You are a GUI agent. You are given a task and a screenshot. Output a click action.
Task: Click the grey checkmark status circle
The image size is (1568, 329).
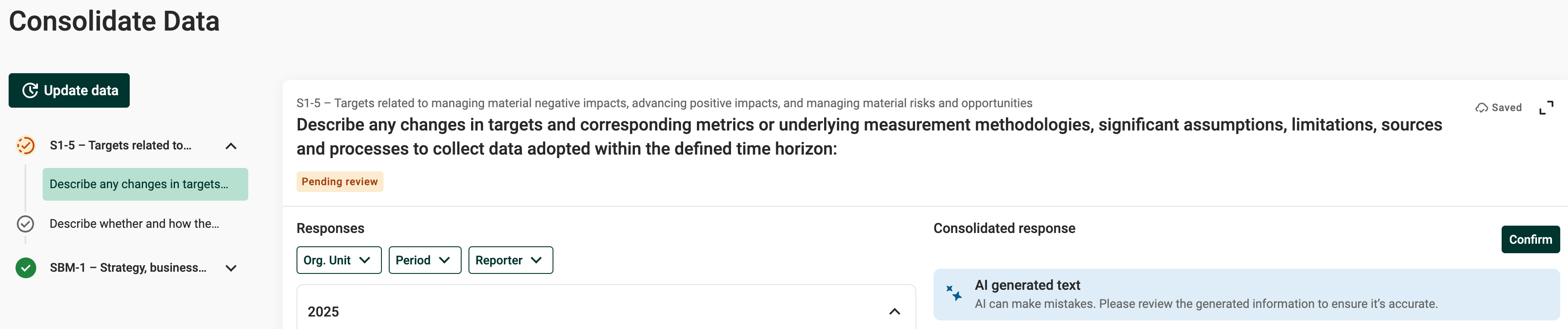(25, 224)
